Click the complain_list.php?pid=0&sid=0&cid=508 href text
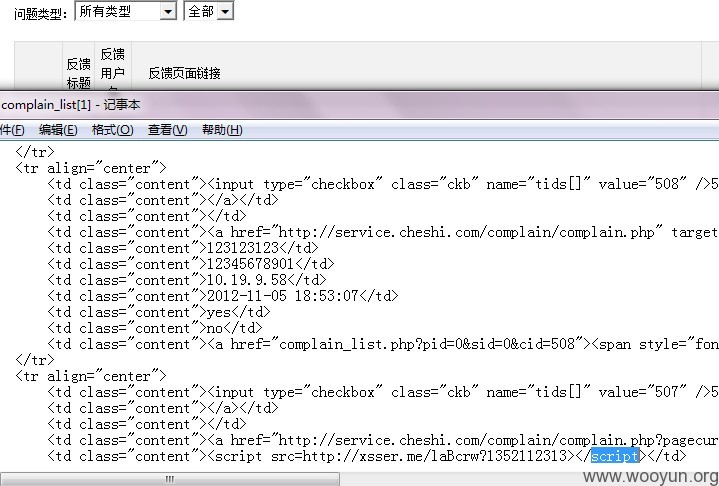Image resolution: width=719 pixels, height=486 pixels. click(x=427, y=344)
